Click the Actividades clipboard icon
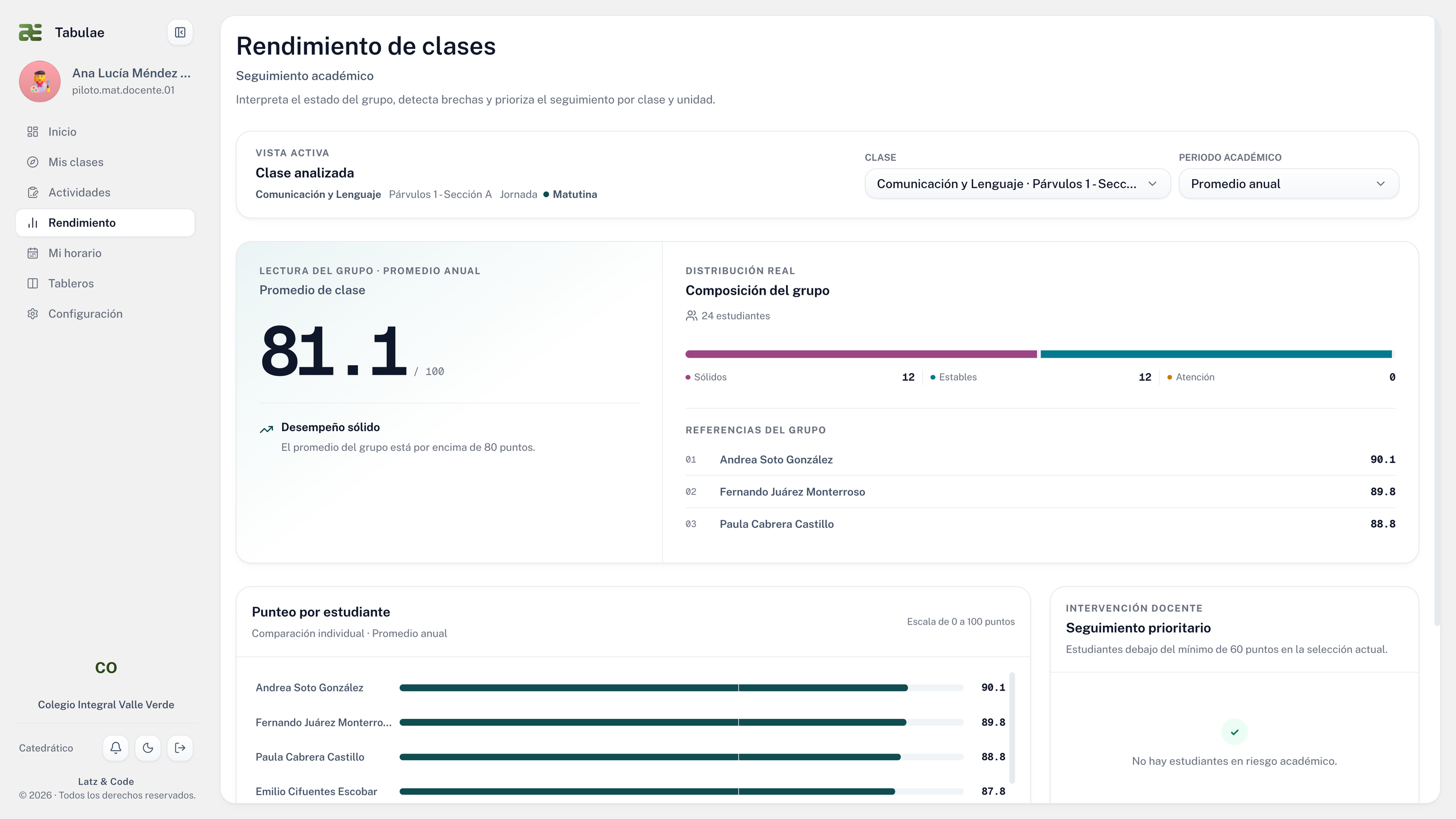Screen dimensions: 1456x819 [x=33, y=192]
